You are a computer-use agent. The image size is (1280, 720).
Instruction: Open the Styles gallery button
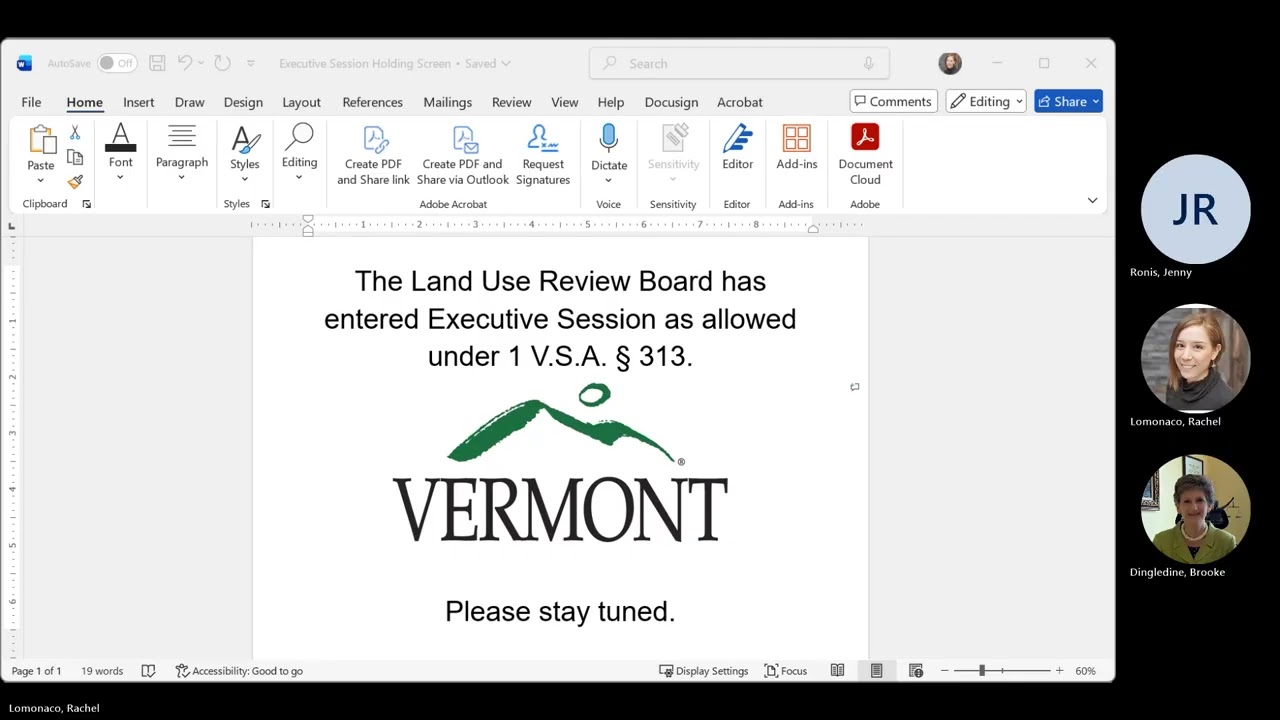245,153
